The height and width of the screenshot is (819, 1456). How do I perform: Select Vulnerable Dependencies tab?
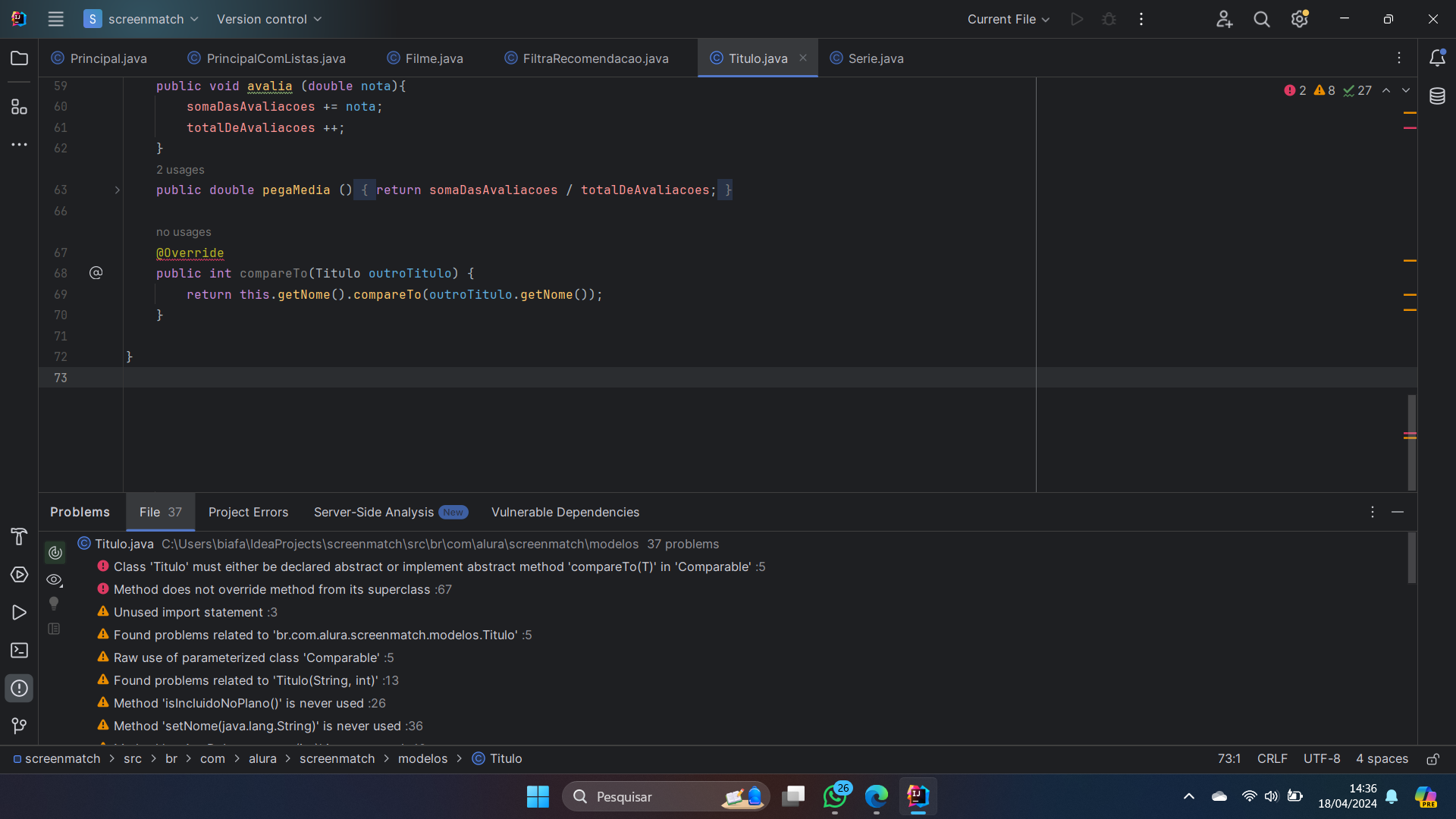click(565, 512)
